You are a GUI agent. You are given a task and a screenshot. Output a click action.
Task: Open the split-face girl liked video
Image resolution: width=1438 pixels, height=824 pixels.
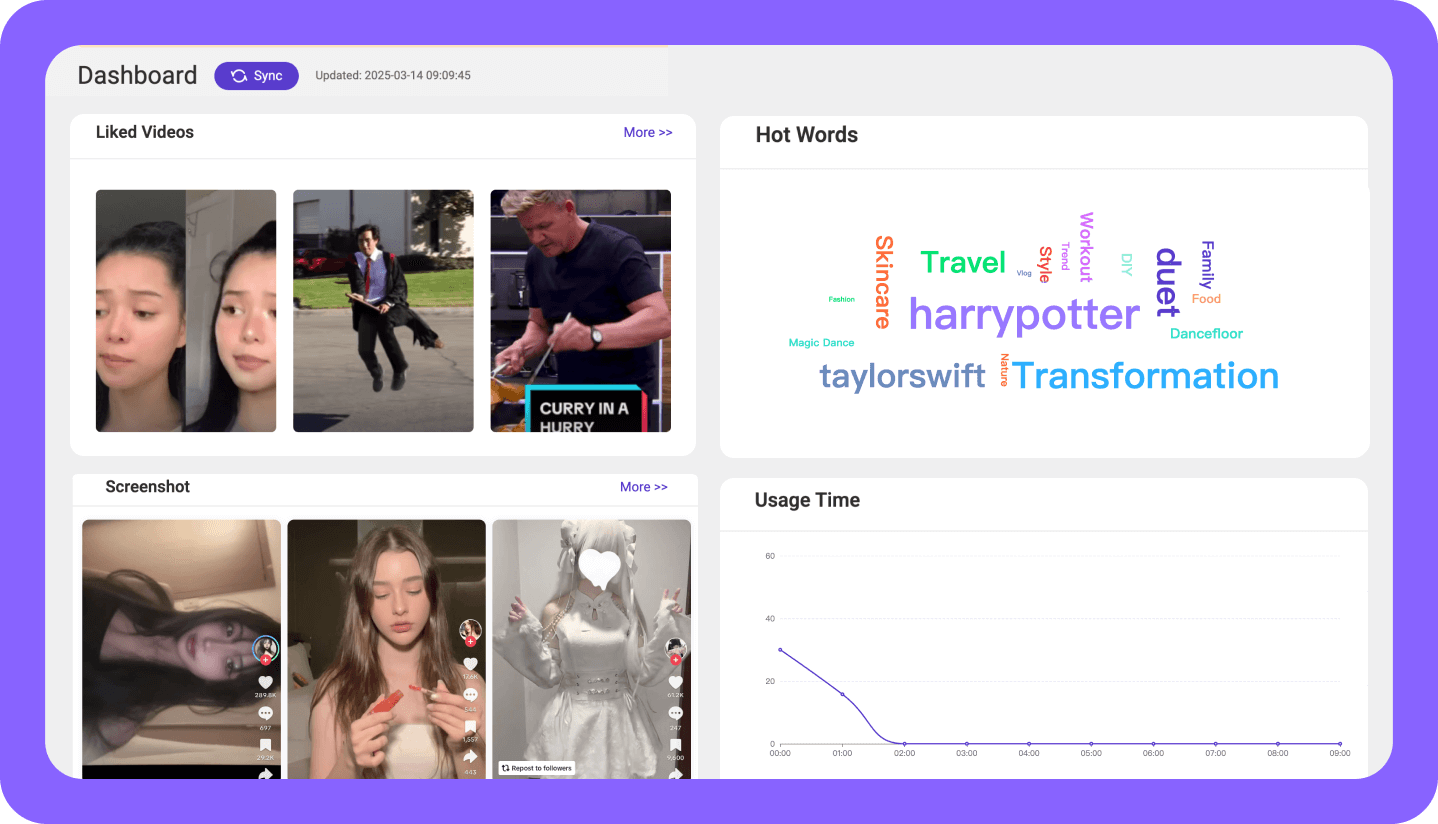186,311
